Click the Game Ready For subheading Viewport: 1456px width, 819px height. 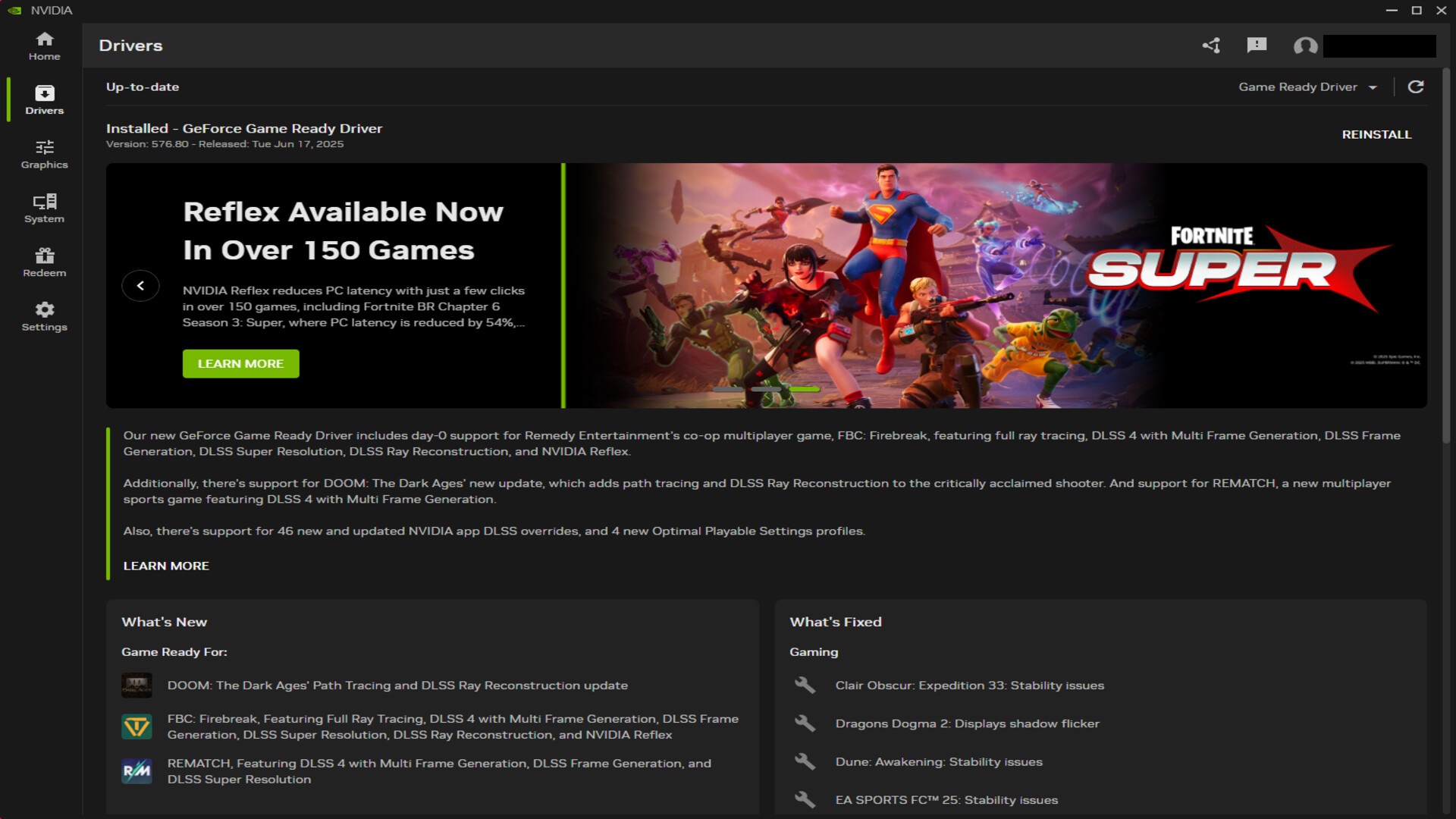coord(174,652)
